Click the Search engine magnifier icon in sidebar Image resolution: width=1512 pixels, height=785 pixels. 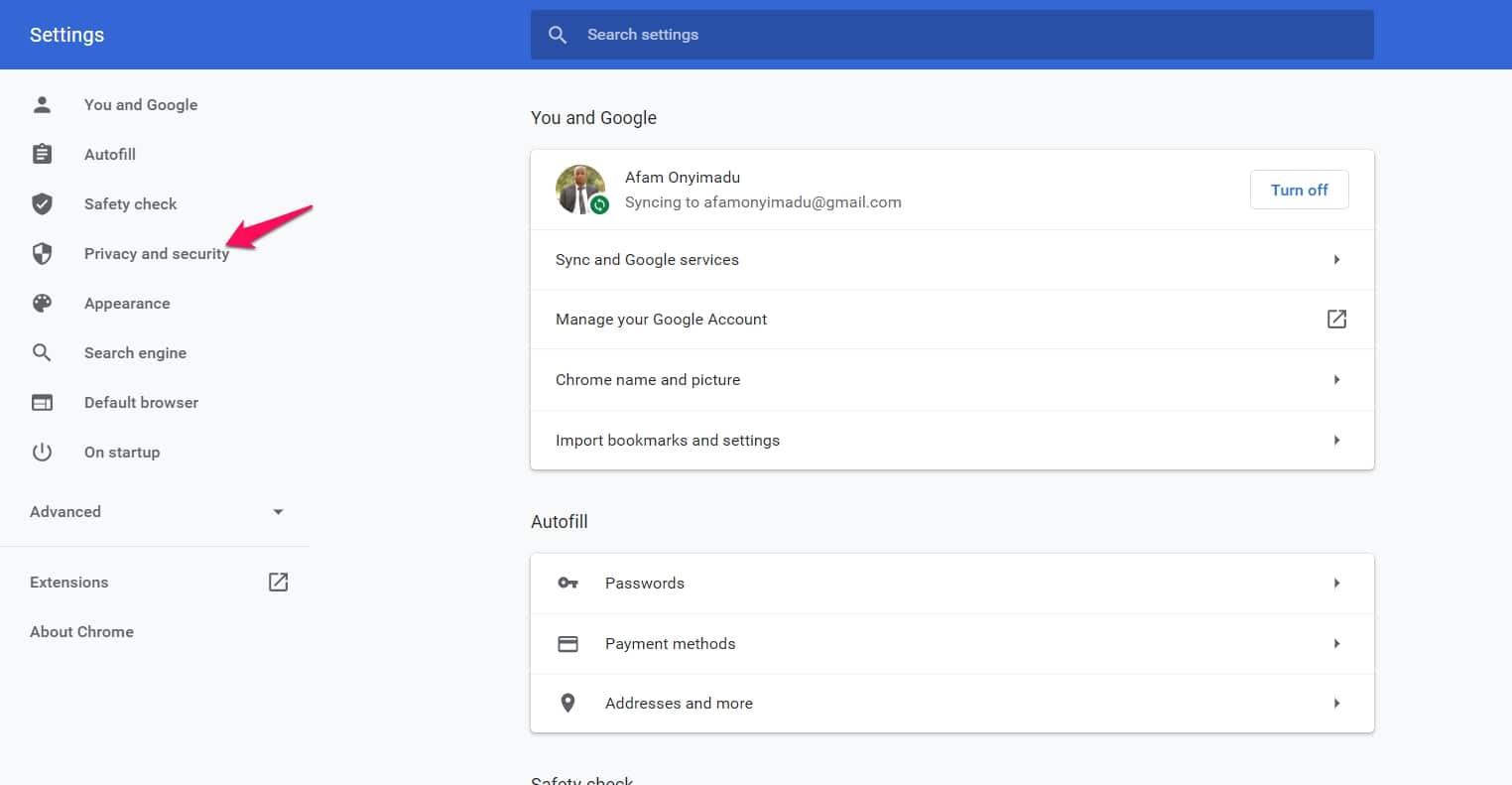42,352
